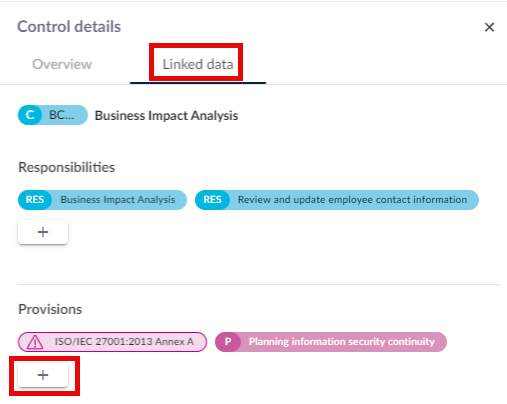Open Review and update employee contact information
Screen dimensions: 507x404
(352, 200)
